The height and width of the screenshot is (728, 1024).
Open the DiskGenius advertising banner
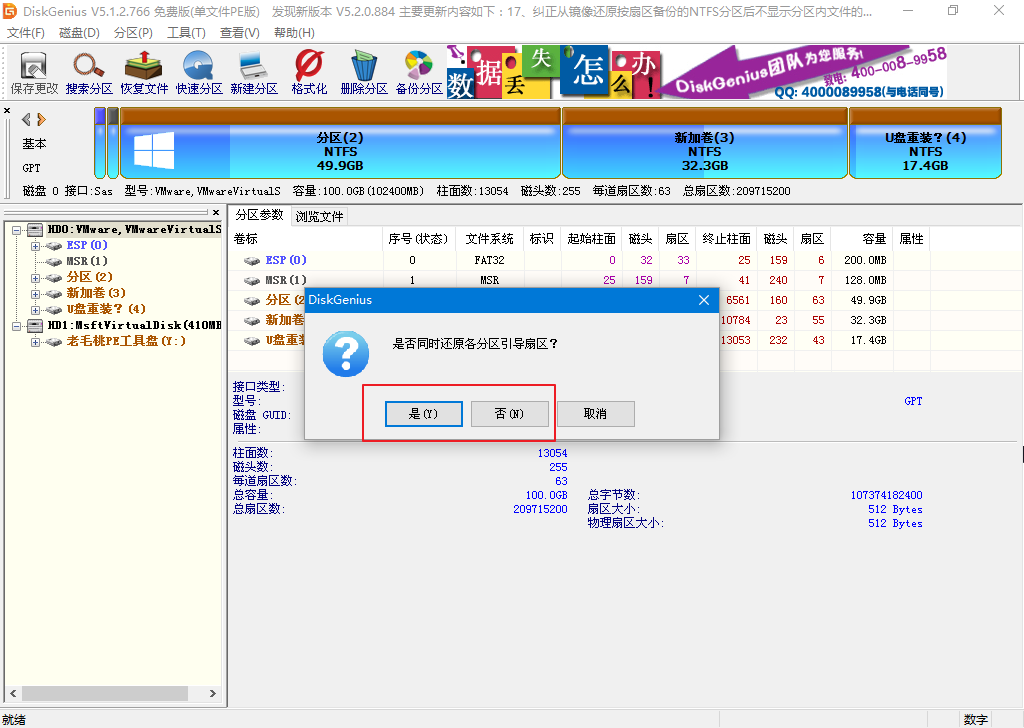pos(697,72)
